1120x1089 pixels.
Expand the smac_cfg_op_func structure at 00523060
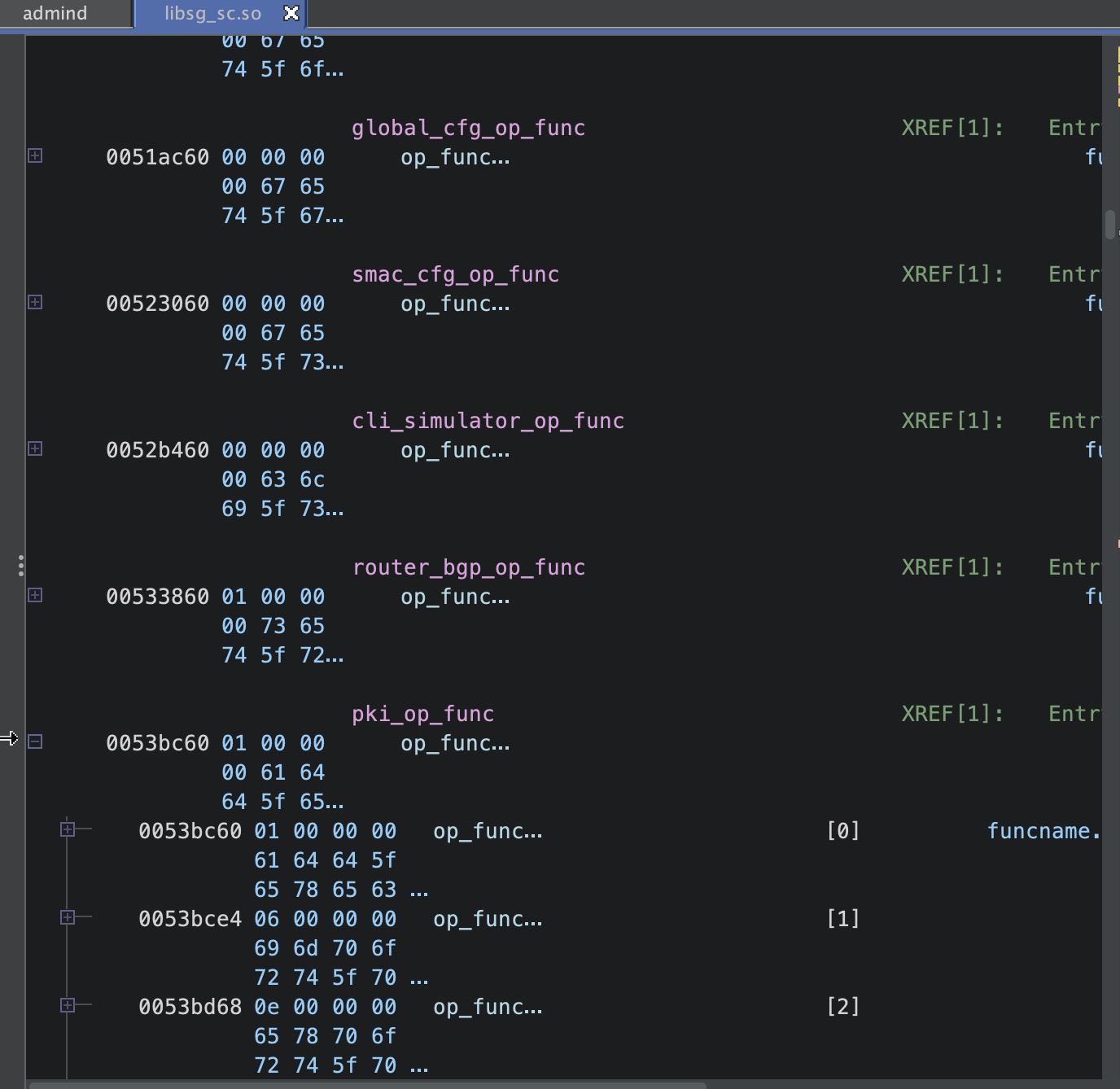click(x=35, y=302)
